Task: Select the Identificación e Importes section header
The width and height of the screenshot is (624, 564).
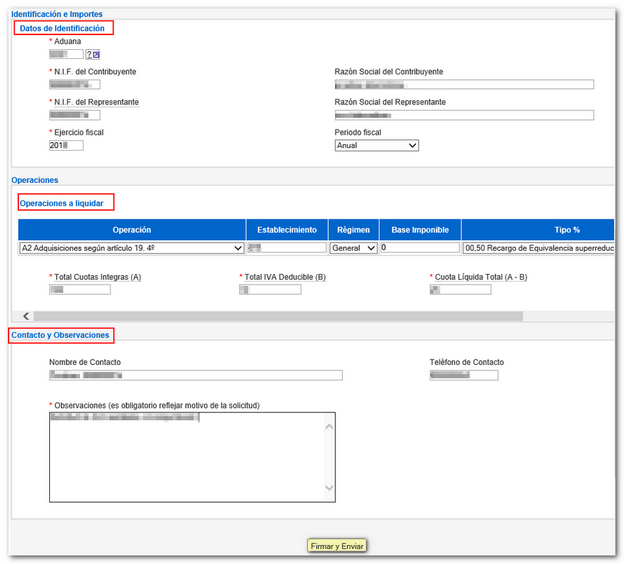Action: 56,14
